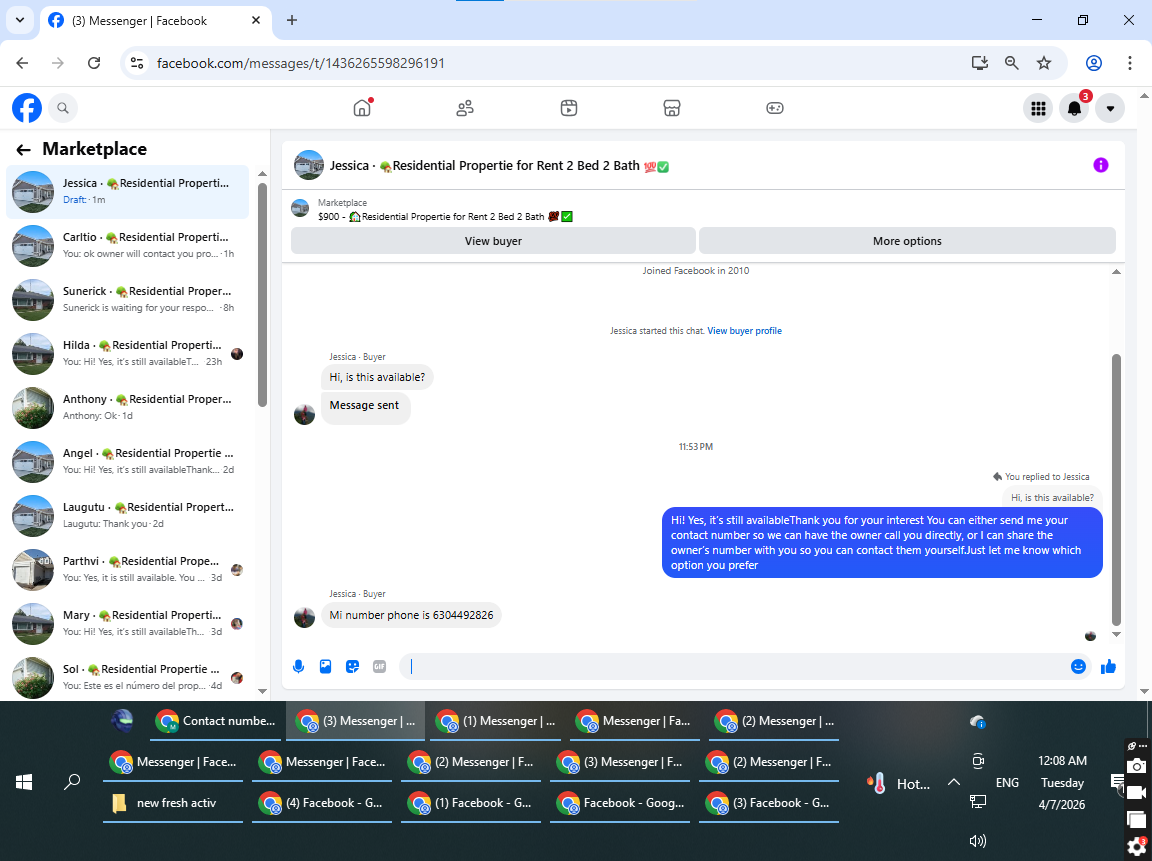1152x861 pixels.
Task: Open the tab search dropdown
Action: point(20,20)
